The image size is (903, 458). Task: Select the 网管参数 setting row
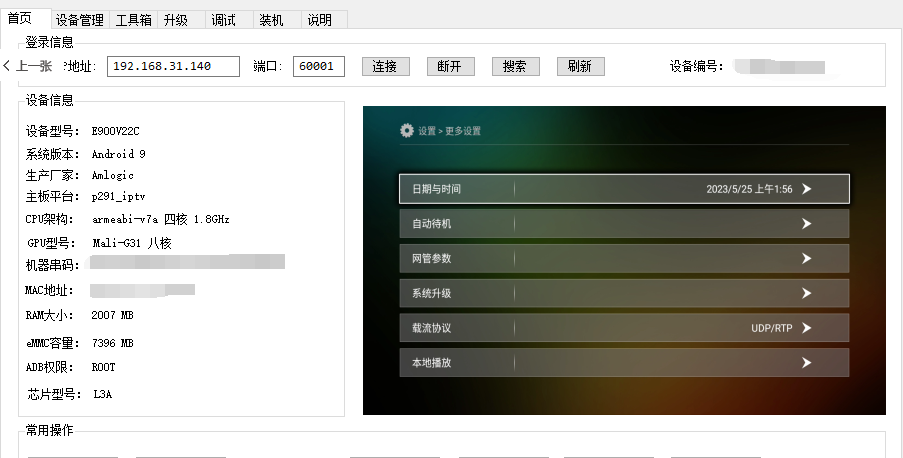pos(624,258)
